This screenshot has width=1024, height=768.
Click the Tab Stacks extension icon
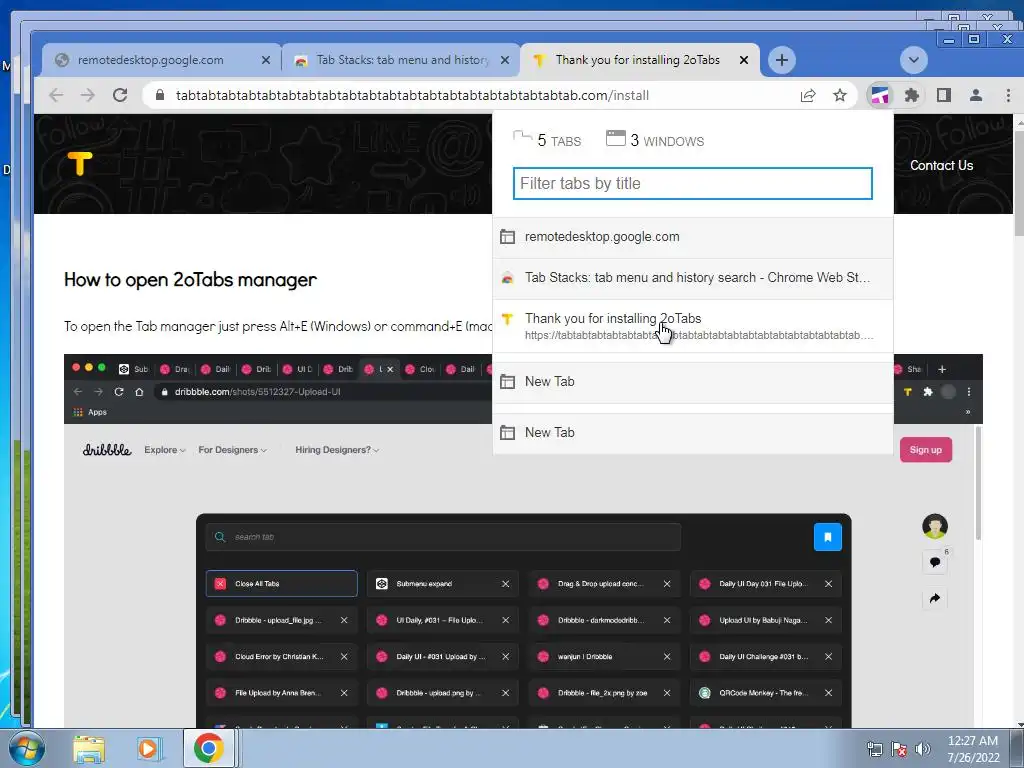(x=880, y=95)
